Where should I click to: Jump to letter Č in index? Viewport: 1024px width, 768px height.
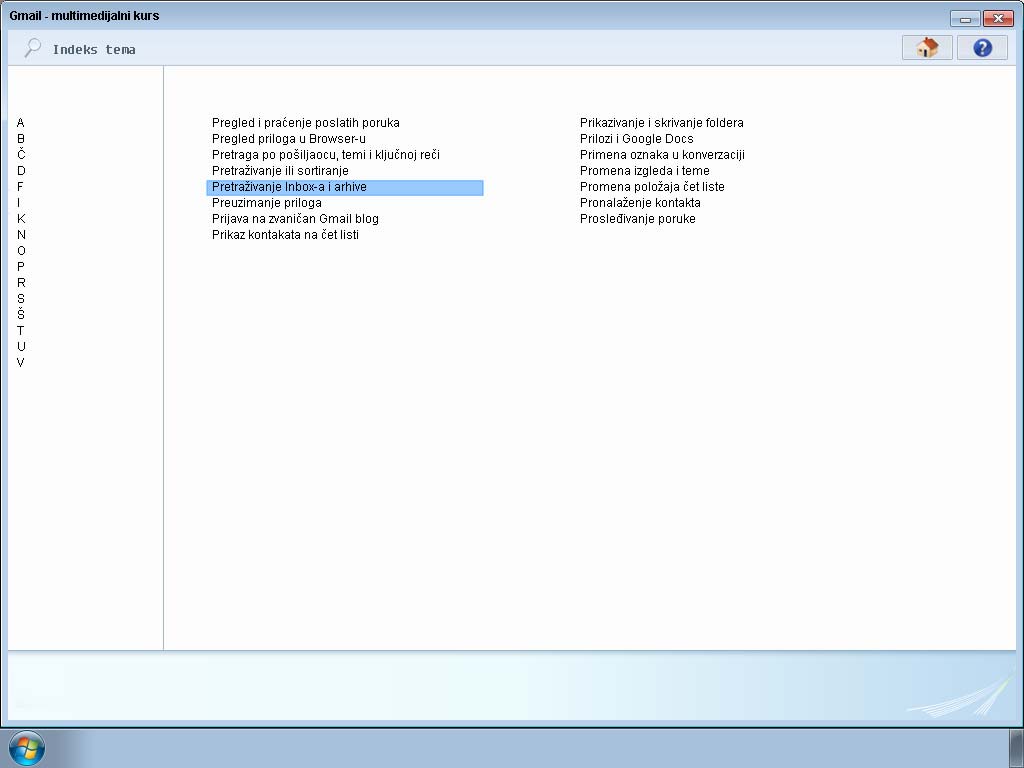[x=21, y=155]
